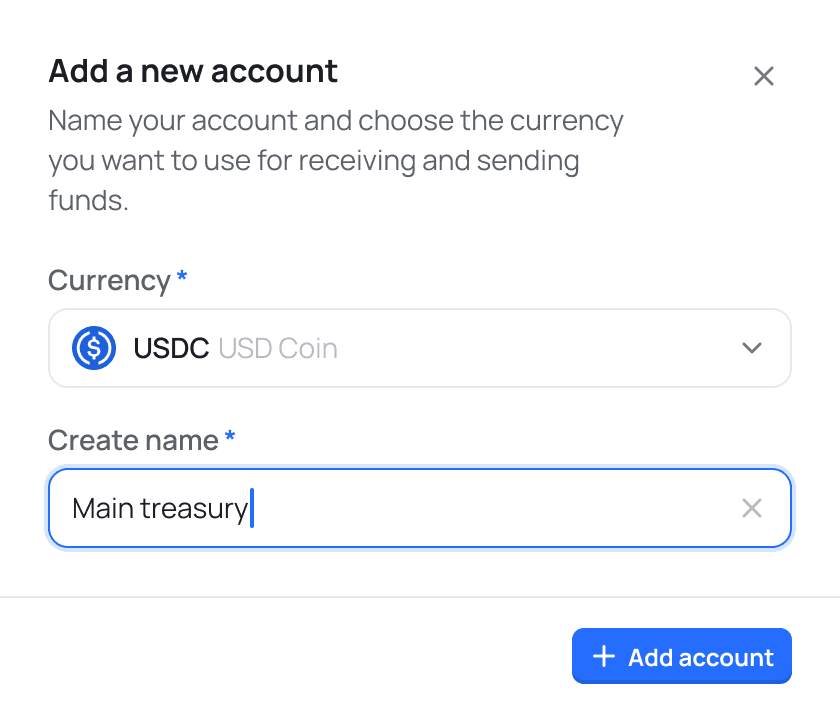Click the dollar sign inside the currency icon
Viewport: 840px width, 712px height.
click(93, 348)
